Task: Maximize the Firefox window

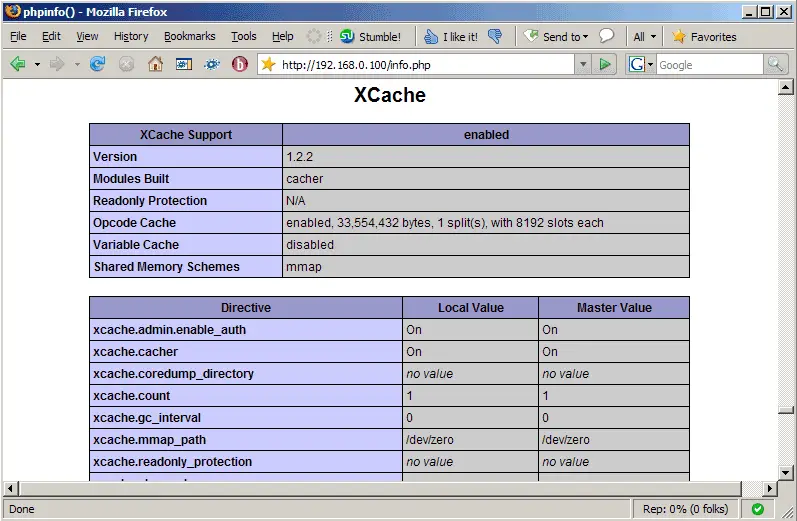Action: coord(765,11)
